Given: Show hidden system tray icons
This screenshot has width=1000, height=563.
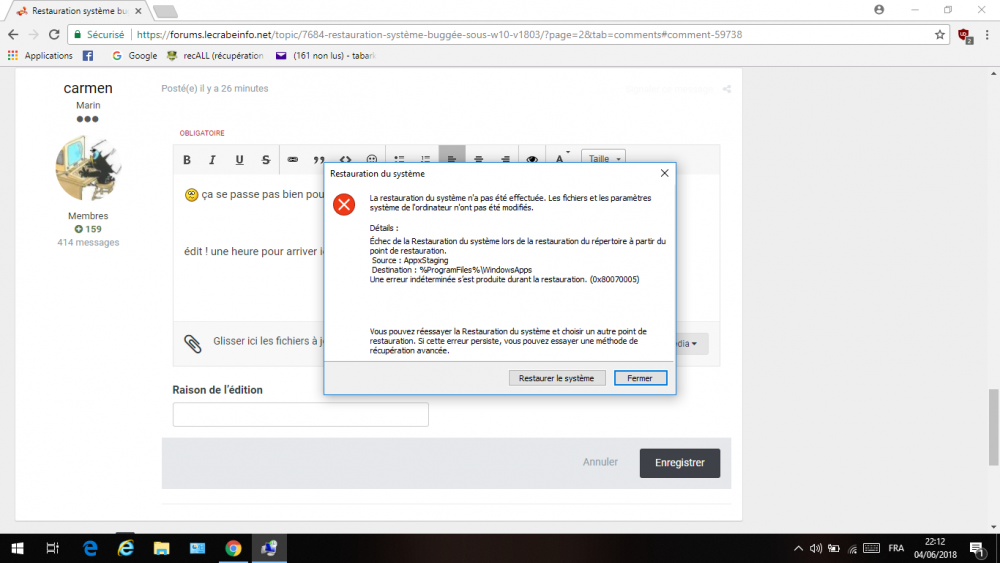Looking at the screenshot, I should (798, 548).
